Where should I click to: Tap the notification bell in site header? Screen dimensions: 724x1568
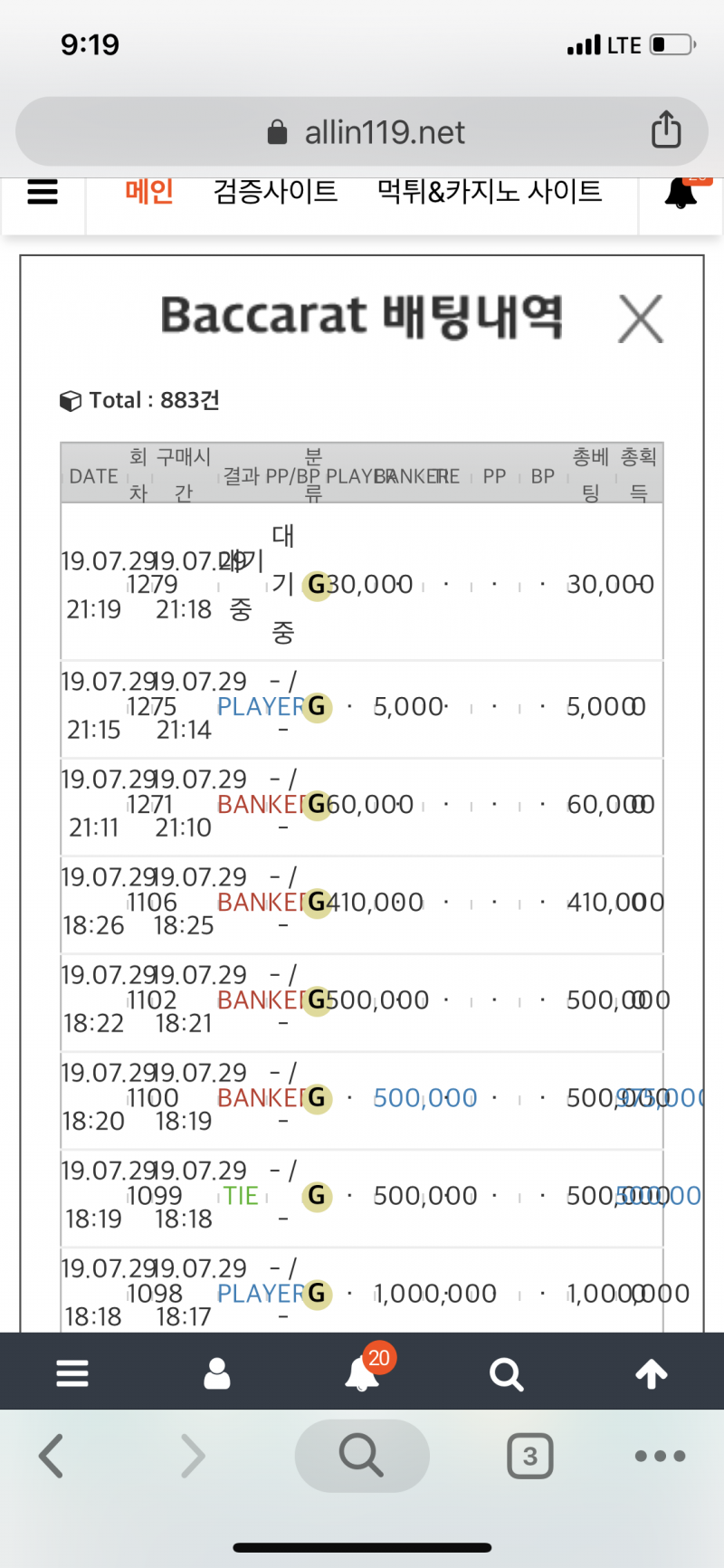[681, 193]
